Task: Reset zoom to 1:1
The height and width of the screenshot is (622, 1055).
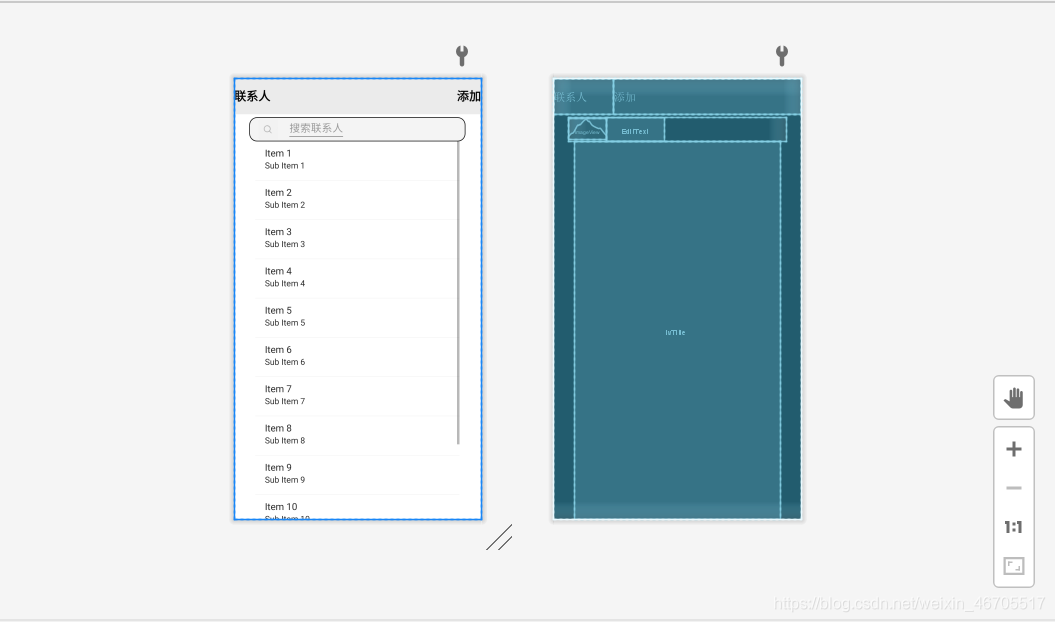Action: (x=1013, y=527)
